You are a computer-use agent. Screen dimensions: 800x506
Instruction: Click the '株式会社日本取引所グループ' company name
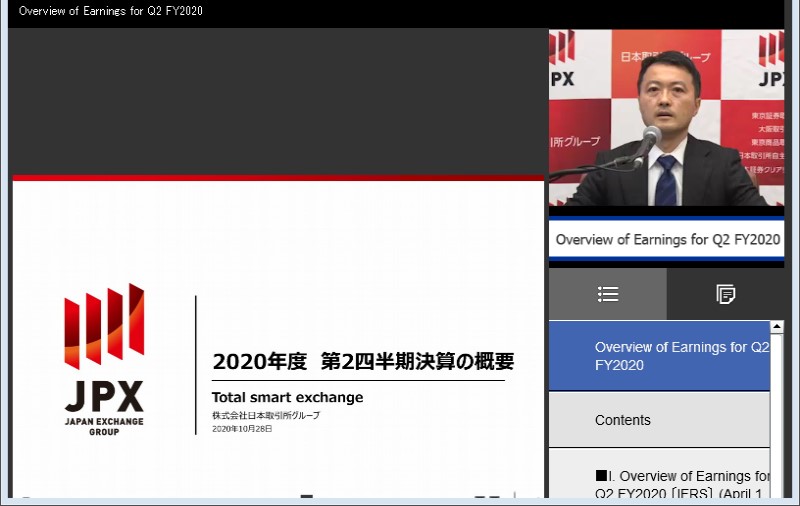click(x=266, y=415)
